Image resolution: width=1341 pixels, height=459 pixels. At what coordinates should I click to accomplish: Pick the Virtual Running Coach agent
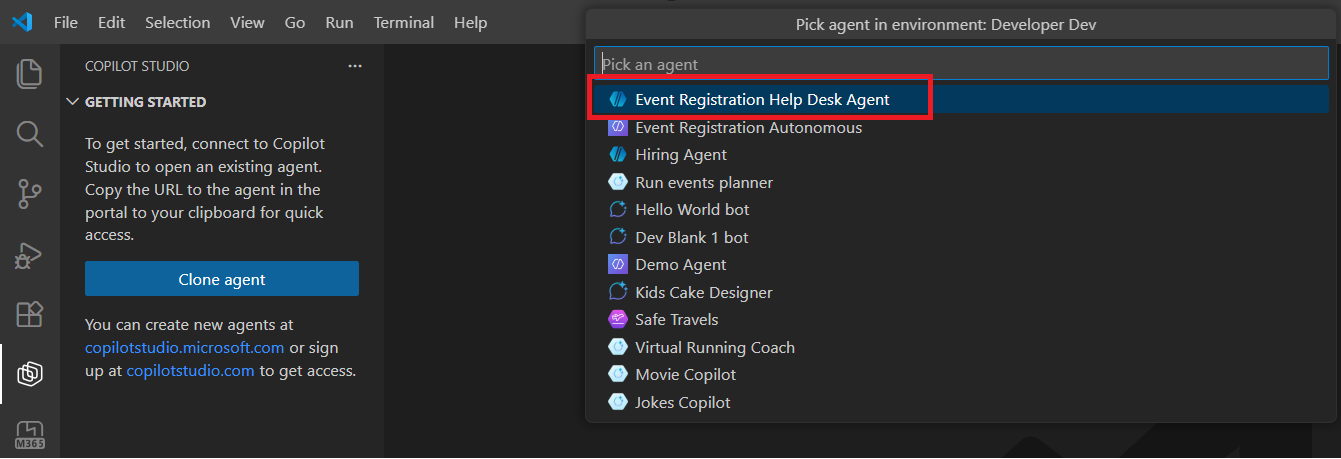714,348
